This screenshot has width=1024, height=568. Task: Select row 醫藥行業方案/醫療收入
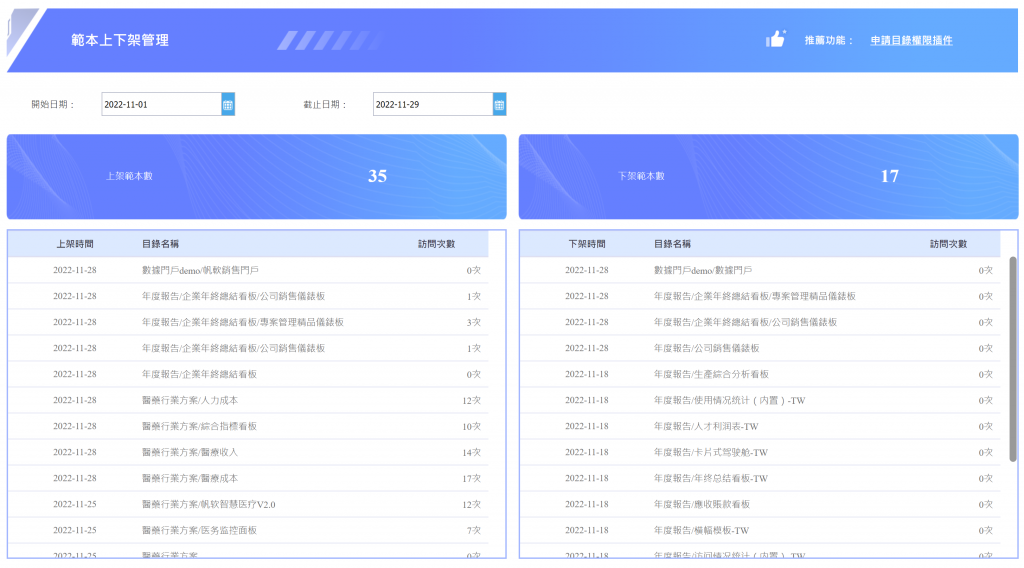248,452
